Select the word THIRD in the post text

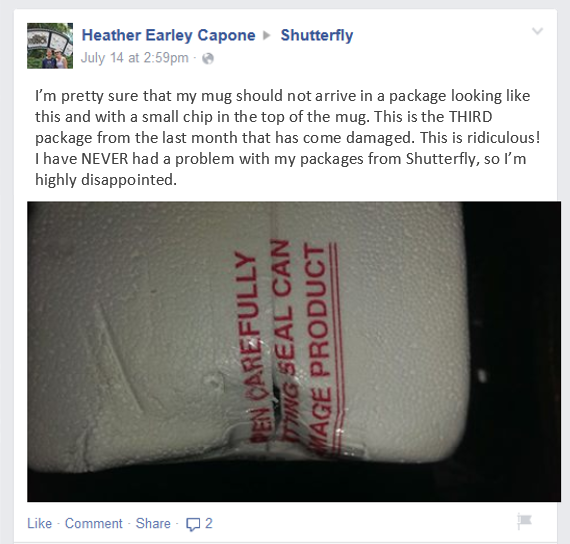(x=471, y=117)
